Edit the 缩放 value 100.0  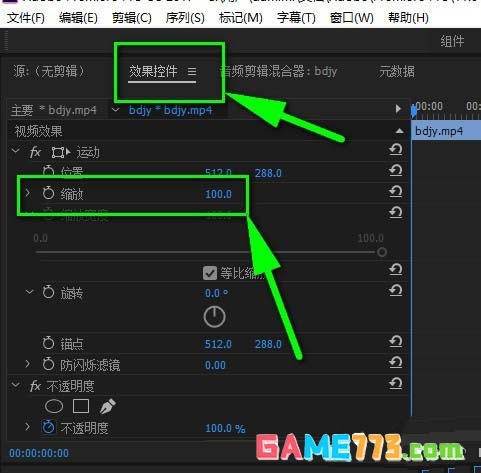[x=218, y=194]
